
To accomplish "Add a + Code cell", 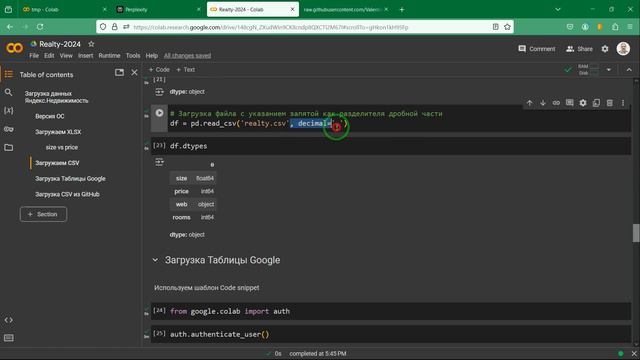I will coord(159,69).
